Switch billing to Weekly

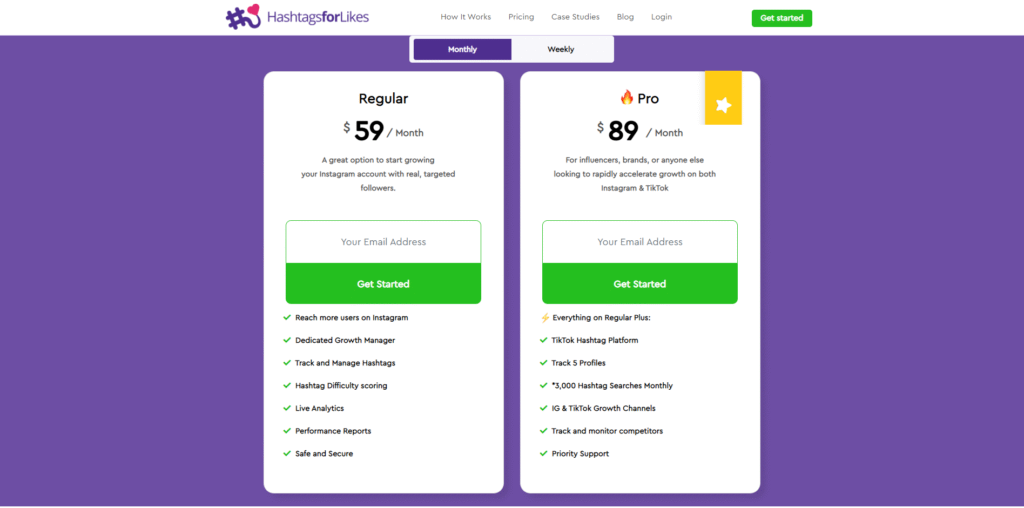[561, 49]
